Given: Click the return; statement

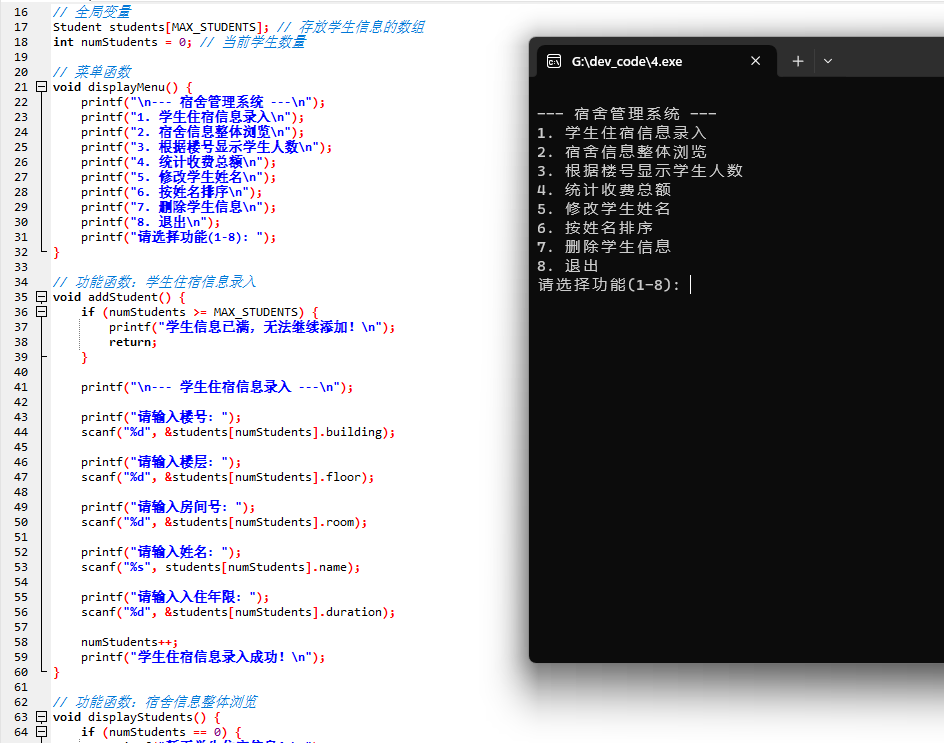Looking at the screenshot, I should point(133,342).
